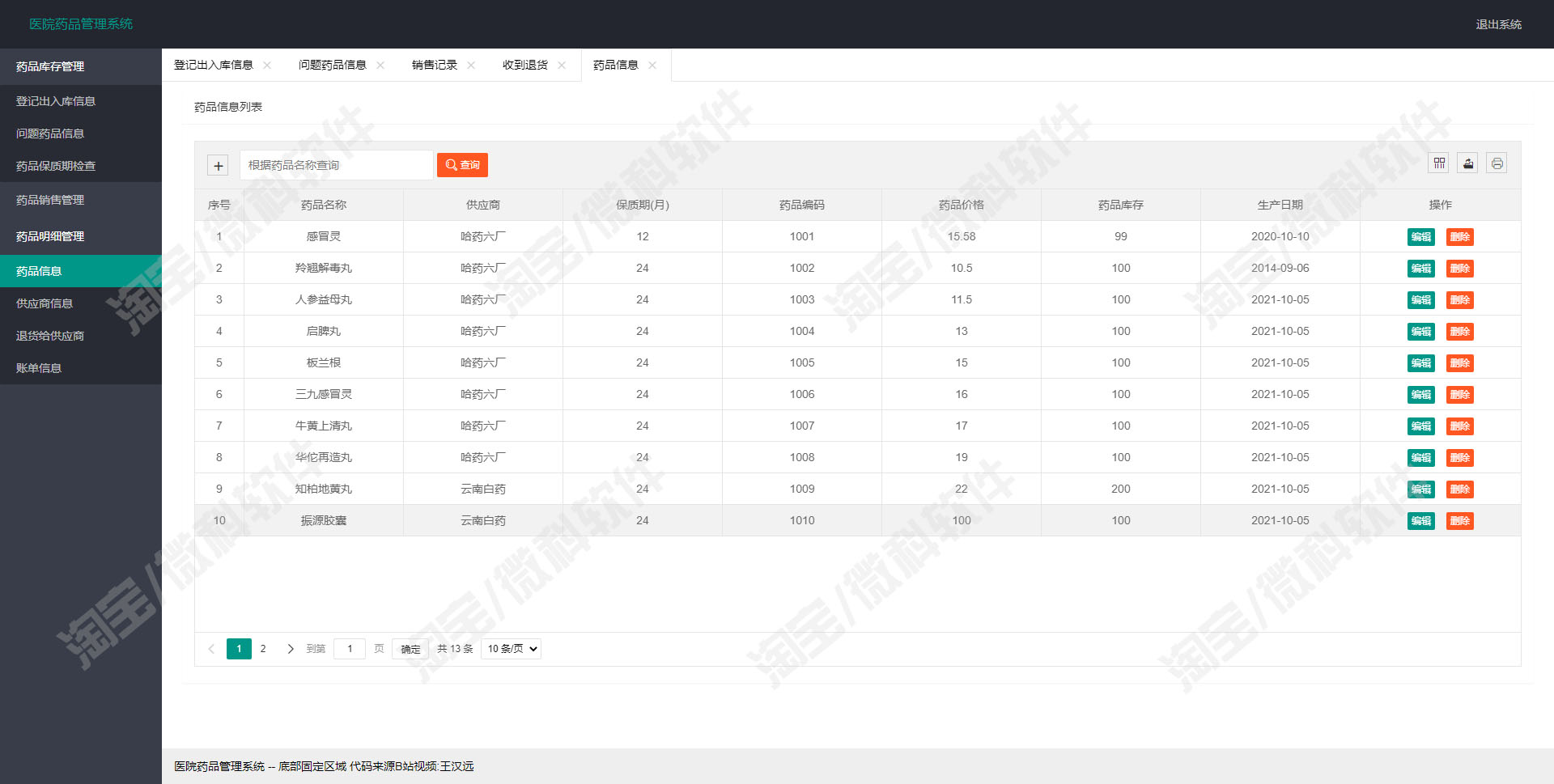Screen dimensions: 1554x784
Task: Select 药品信息 in the sidebar
Action: click(x=81, y=271)
